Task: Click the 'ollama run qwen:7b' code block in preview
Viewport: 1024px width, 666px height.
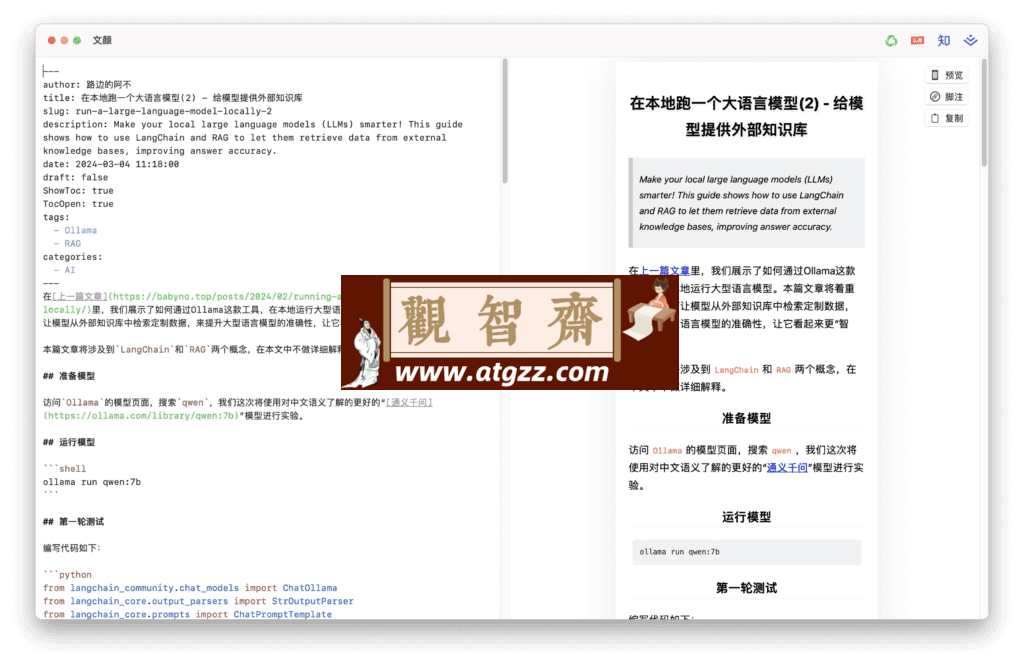Action: pos(746,552)
